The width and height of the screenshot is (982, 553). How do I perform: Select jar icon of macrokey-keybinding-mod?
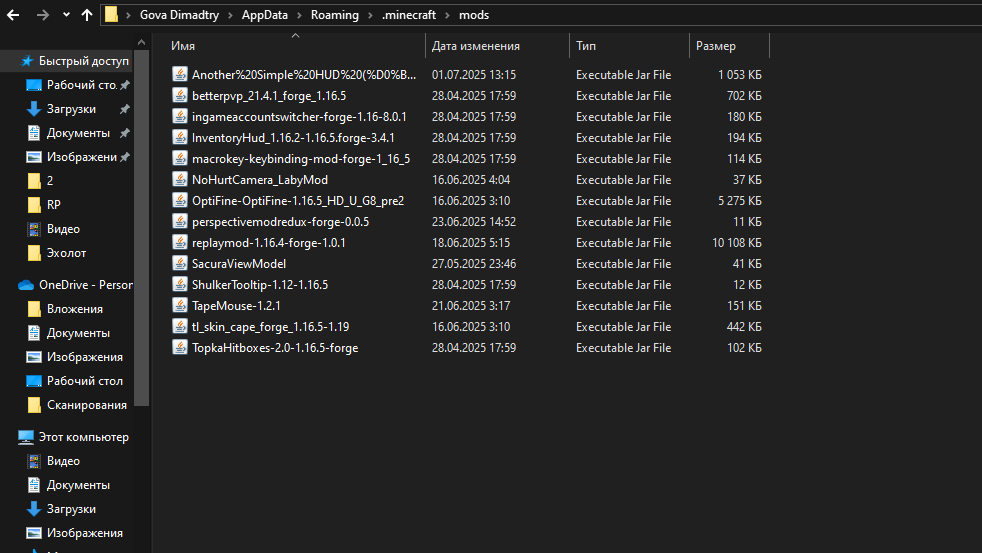tap(180, 158)
